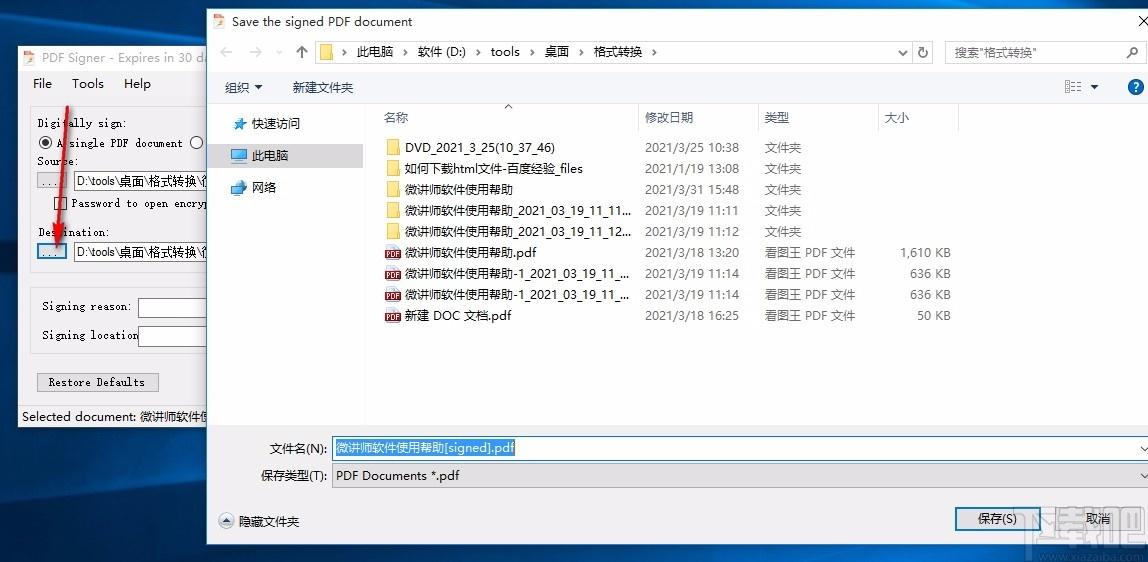Expand the chevron after 格式转换 breadcrumb
1148x562 pixels.
coord(654,52)
